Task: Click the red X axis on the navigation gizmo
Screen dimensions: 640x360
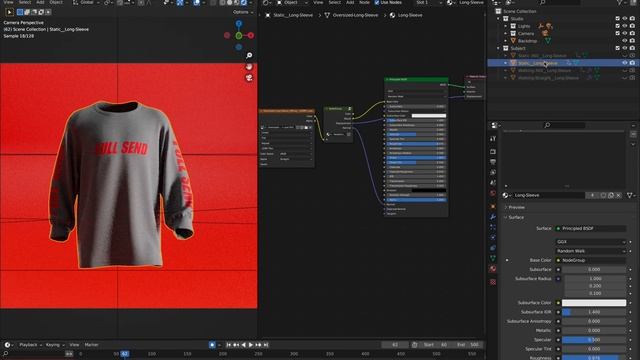Action: pyautogui.click(x=251, y=36)
